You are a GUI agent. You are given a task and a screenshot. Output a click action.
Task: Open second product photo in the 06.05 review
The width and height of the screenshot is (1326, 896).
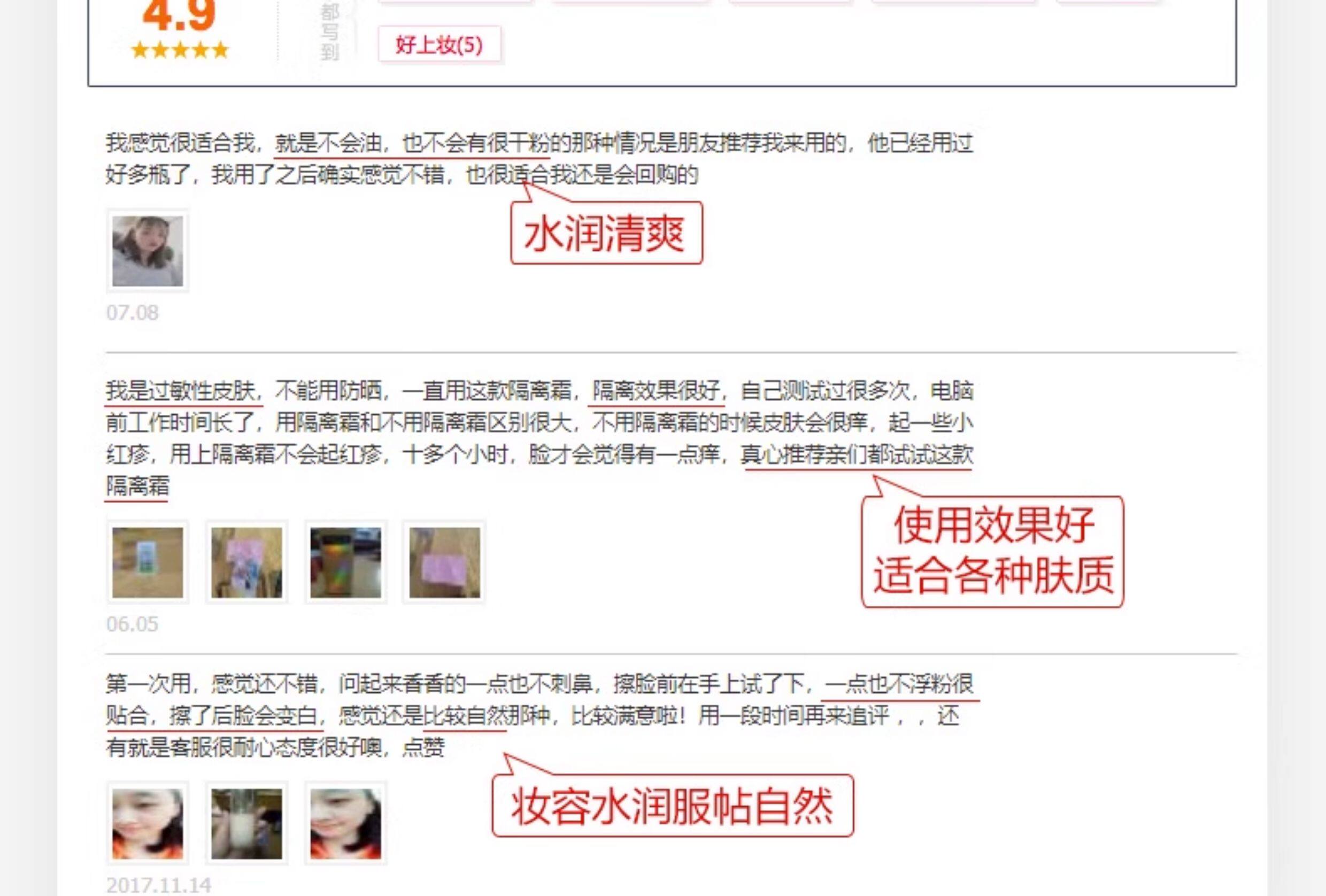coord(246,562)
